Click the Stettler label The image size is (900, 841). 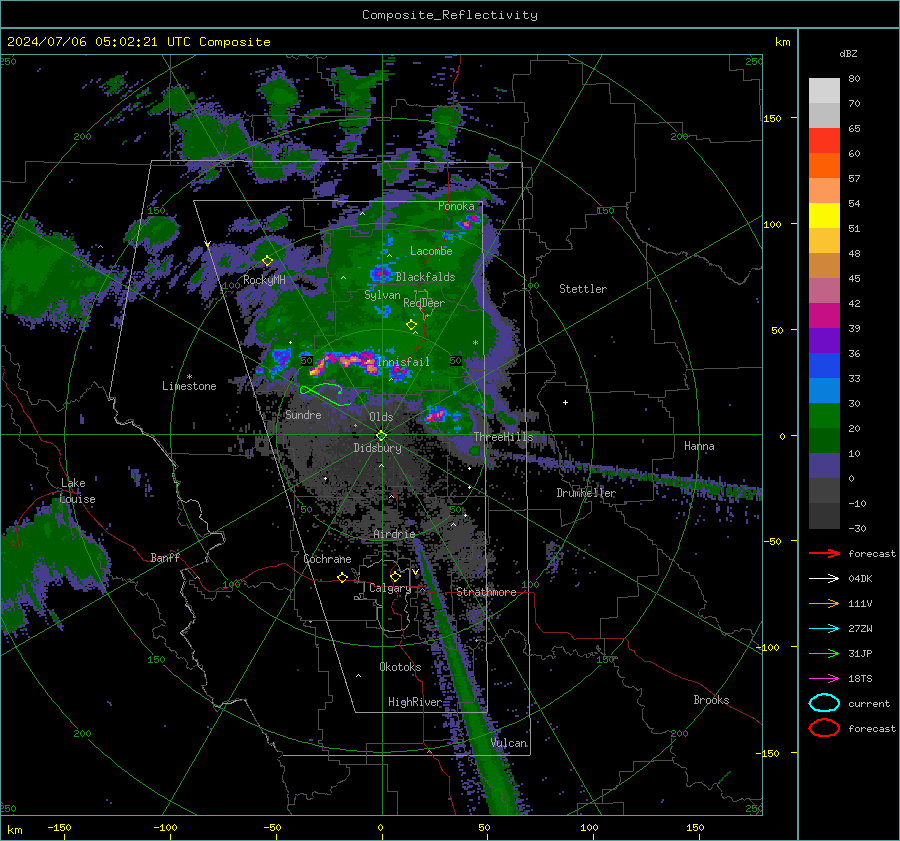click(x=583, y=289)
